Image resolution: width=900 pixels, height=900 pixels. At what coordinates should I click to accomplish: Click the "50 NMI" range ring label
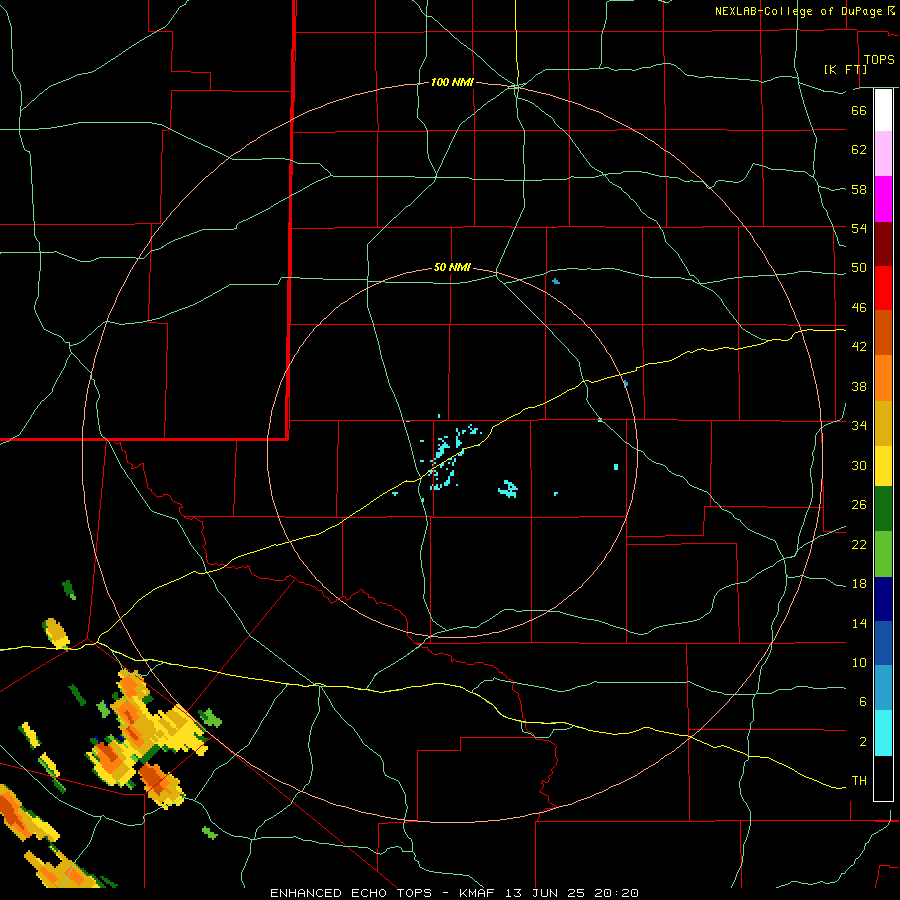pos(452,267)
